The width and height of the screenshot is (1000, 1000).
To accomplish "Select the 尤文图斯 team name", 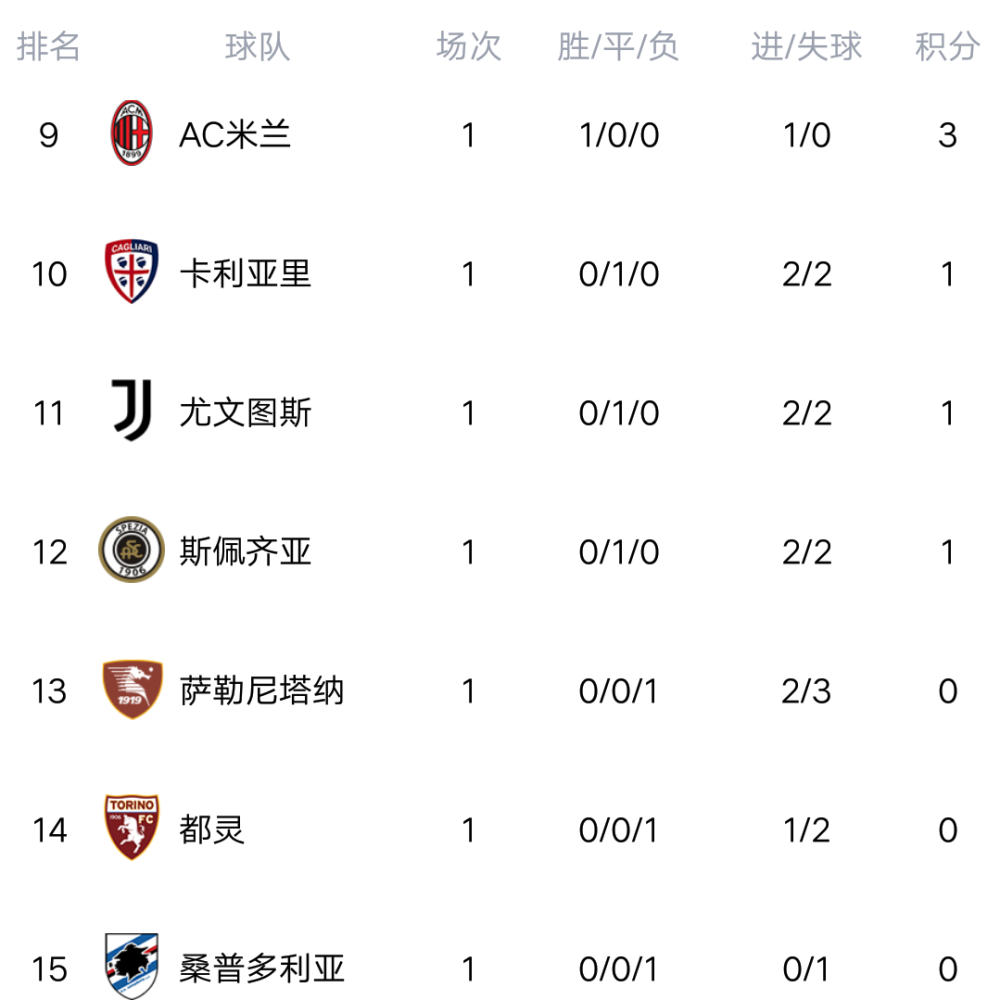I will click(x=246, y=413).
